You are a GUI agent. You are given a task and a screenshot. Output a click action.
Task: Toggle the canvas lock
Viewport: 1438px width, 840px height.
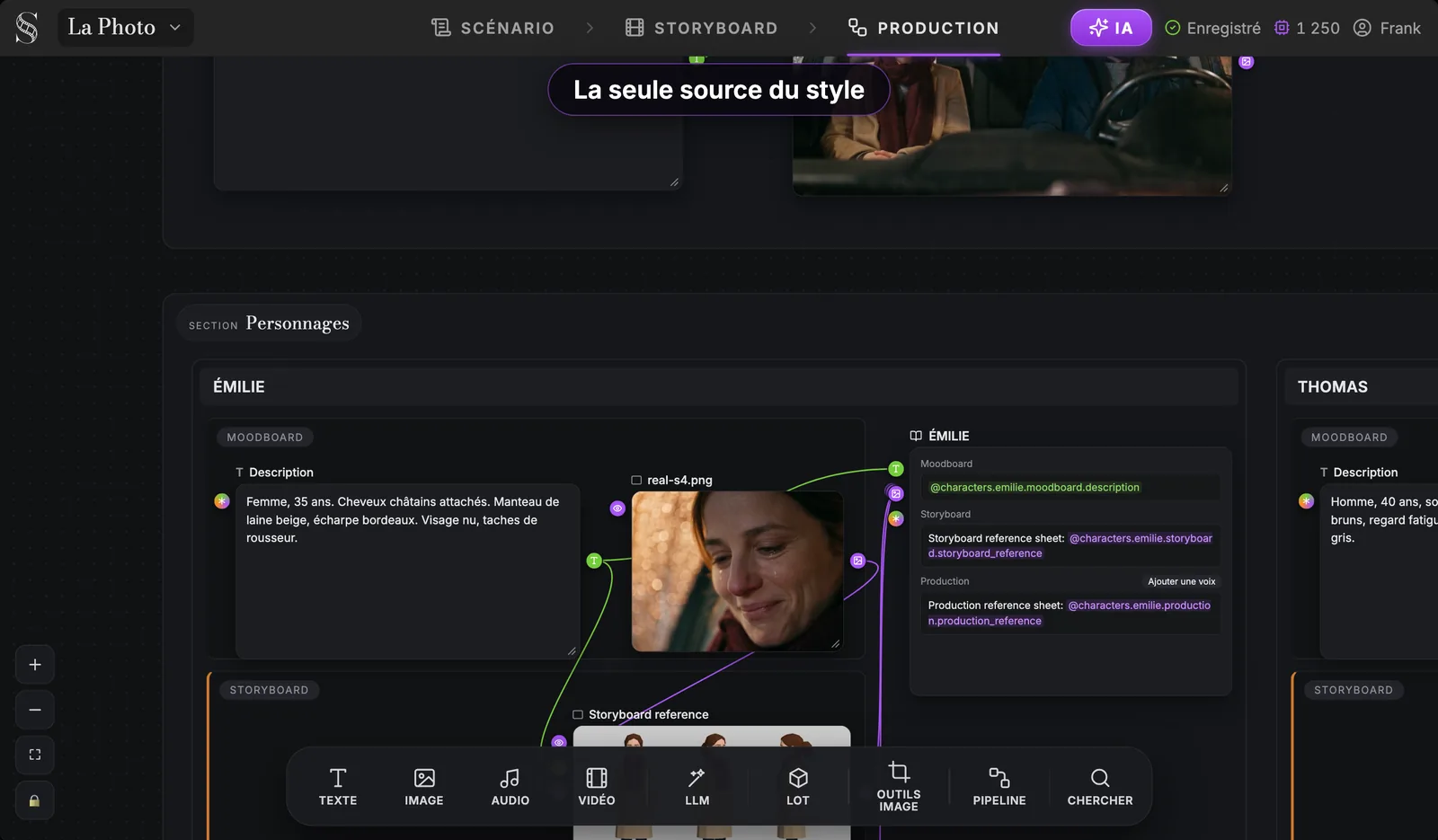(x=35, y=800)
